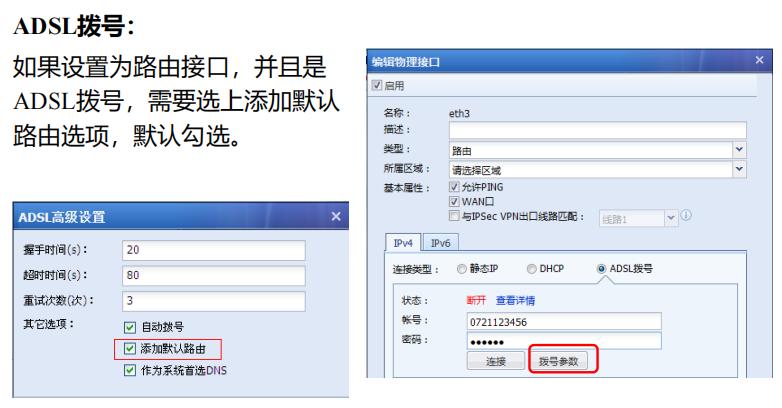This screenshot has height=408, width=782.
Task: Click the 握手时间 field showing 20
Action: point(213,250)
